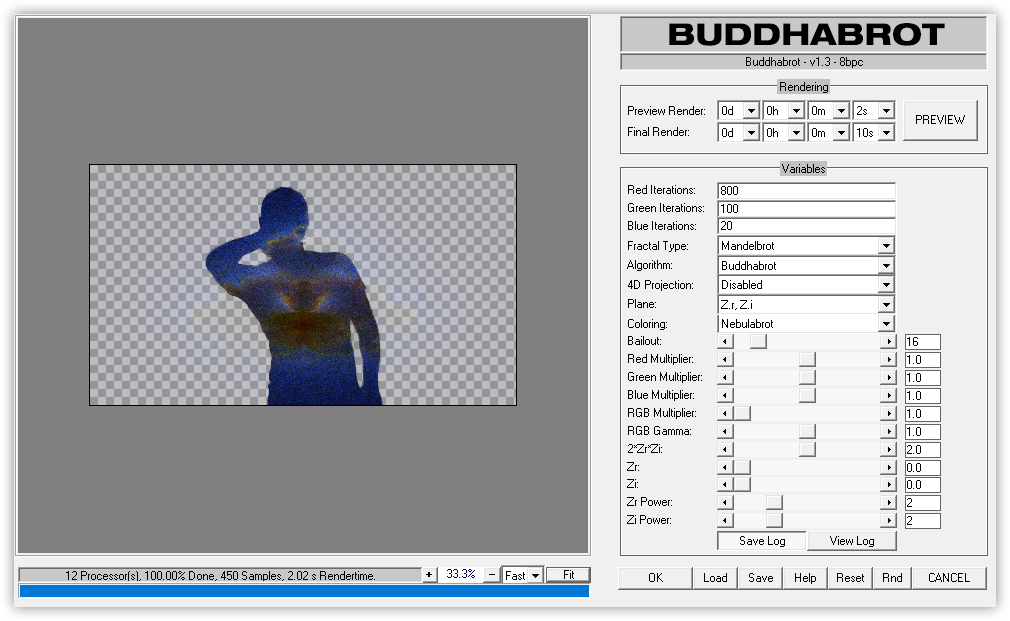Click Green Multiplier left arrow
Viewport: 1010px width, 621px height.
tap(725, 377)
